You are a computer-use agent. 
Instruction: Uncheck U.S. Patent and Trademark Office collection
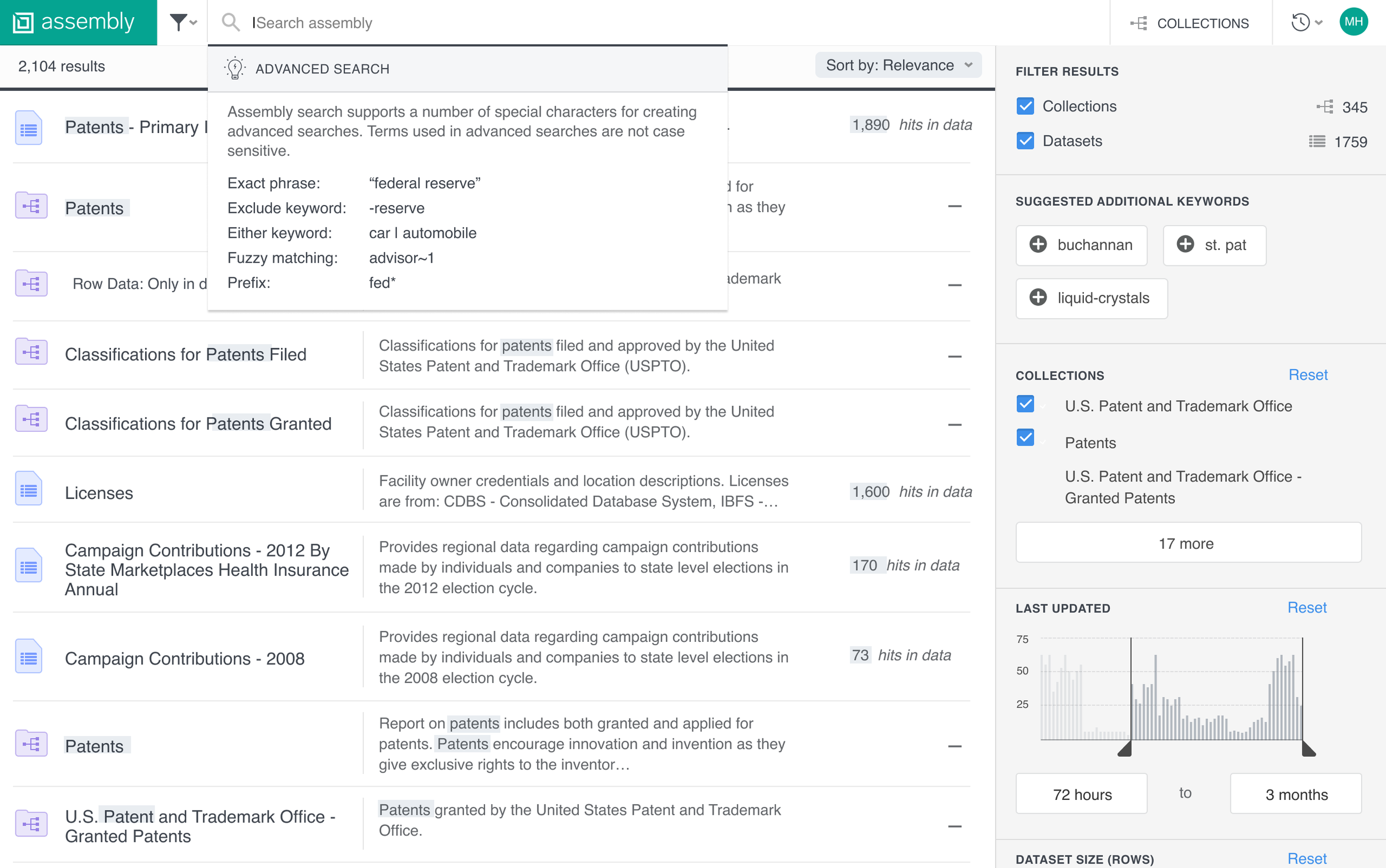point(1025,404)
